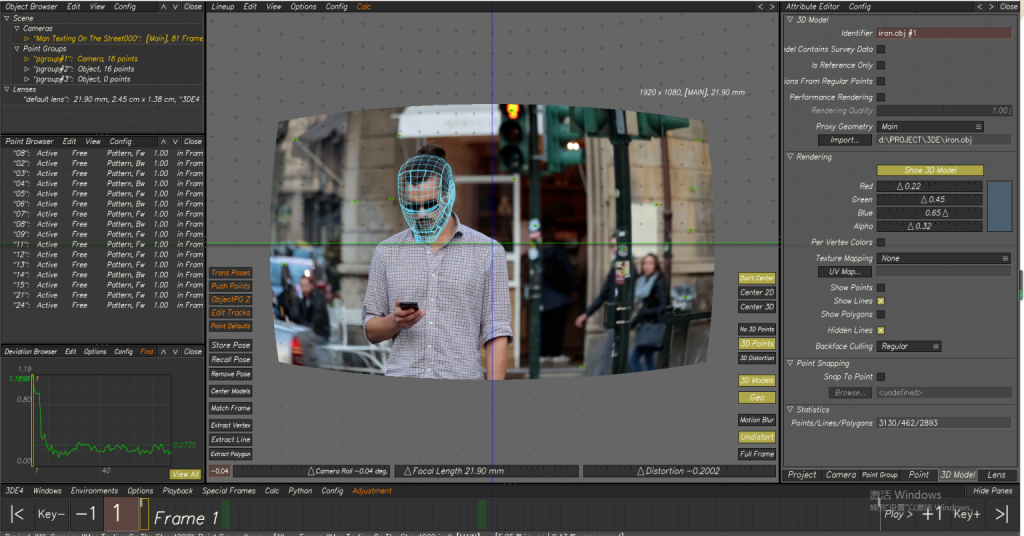
Task: Collapse the Cameras tree node
Action: (x=16, y=29)
